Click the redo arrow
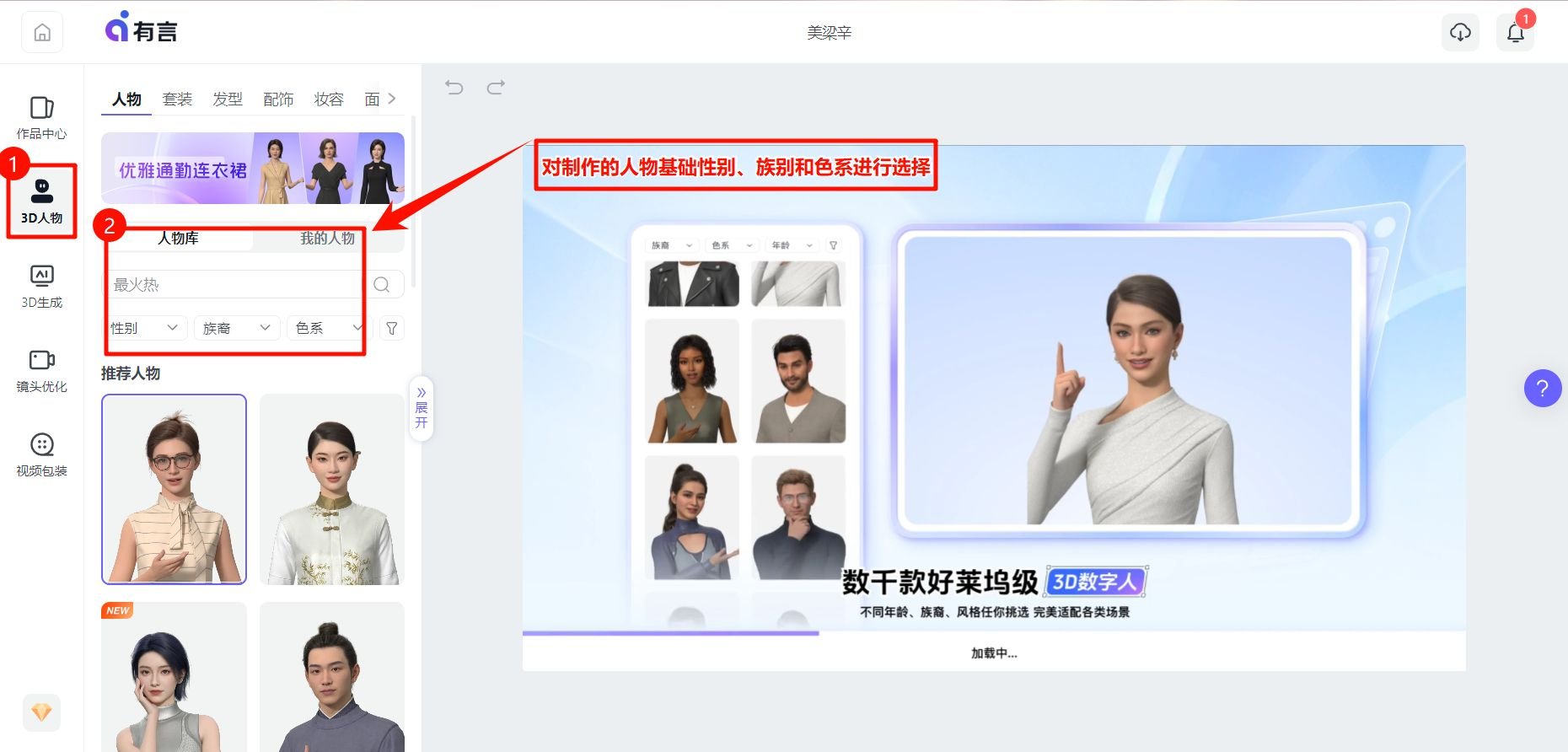 [496, 87]
